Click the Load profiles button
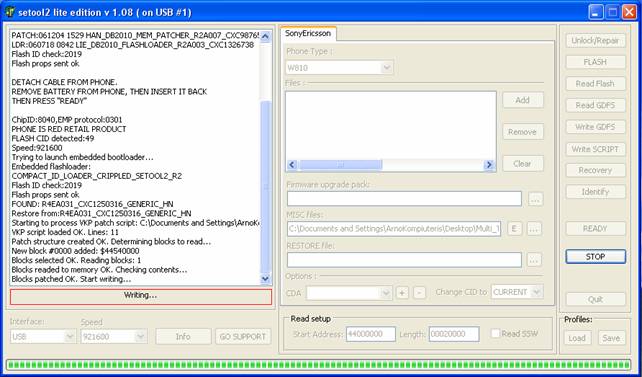Image resolution: width=642 pixels, height=377 pixels. click(x=577, y=338)
